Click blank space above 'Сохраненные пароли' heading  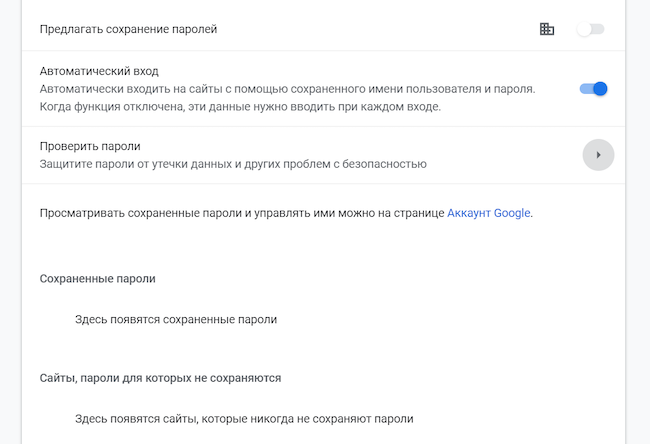click(300, 248)
